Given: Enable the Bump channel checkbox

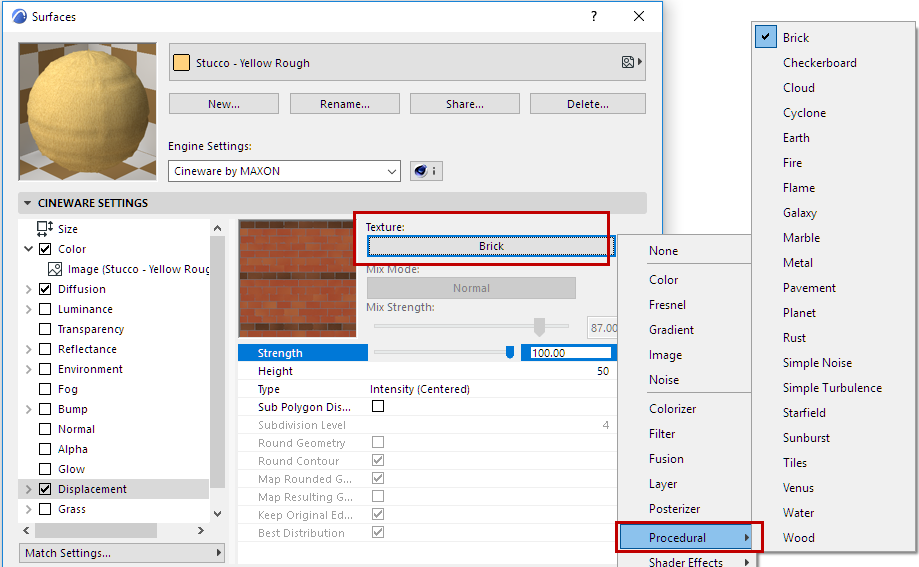Looking at the screenshot, I should [45, 409].
